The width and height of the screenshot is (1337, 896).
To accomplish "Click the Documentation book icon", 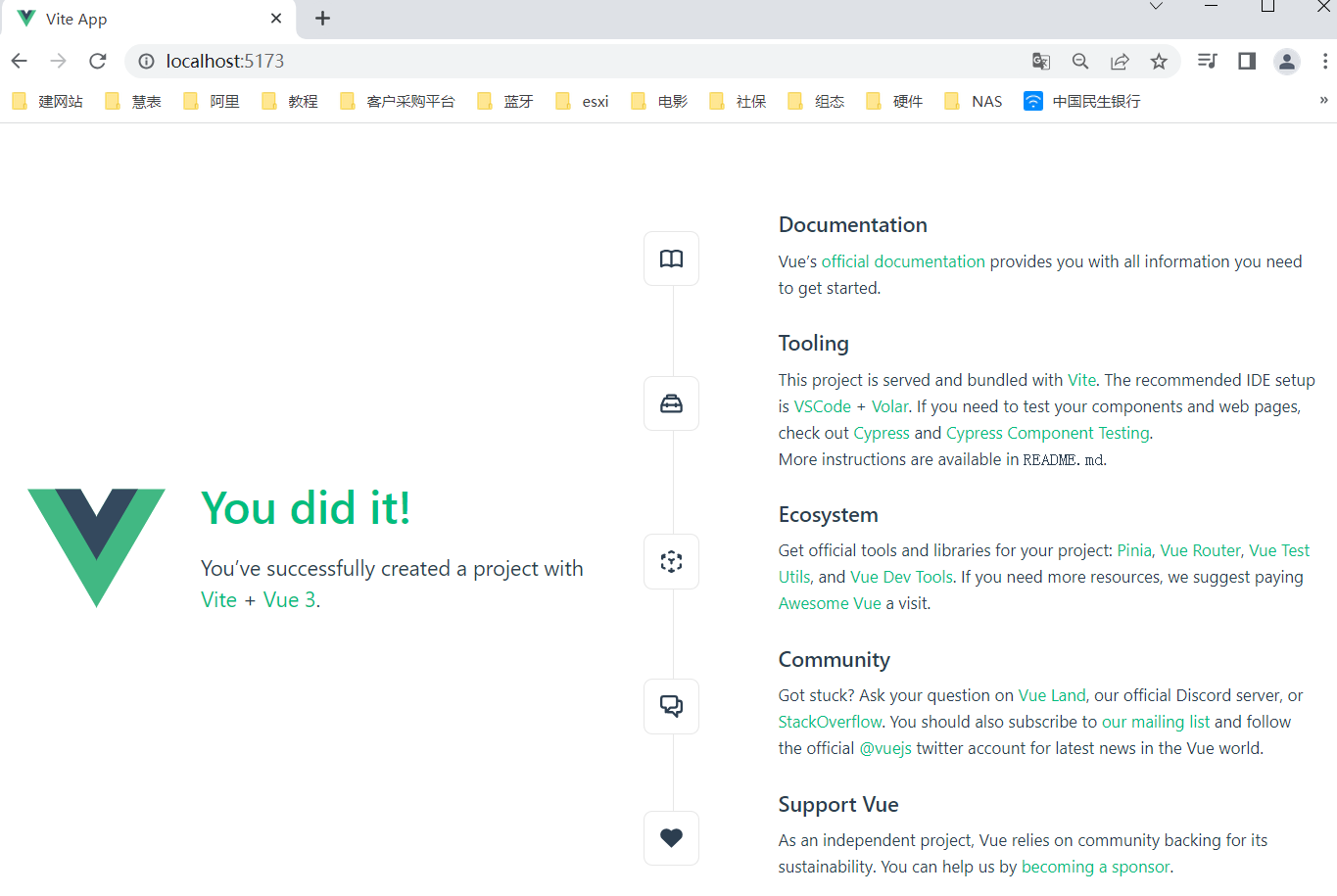I will (x=671, y=259).
